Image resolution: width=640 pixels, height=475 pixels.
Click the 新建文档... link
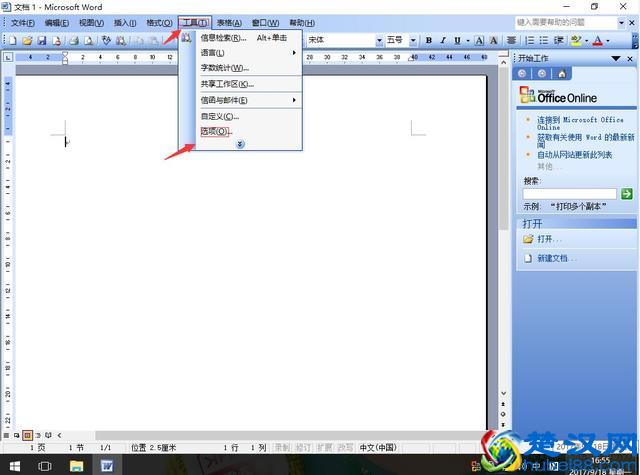click(x=556, y=258)
